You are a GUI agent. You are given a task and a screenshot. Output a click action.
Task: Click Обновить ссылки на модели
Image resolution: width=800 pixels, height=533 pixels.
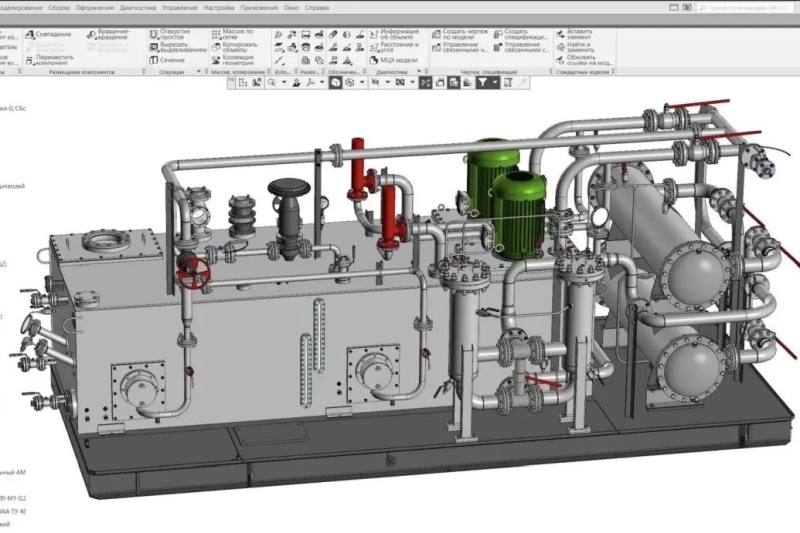coord(584,60)
